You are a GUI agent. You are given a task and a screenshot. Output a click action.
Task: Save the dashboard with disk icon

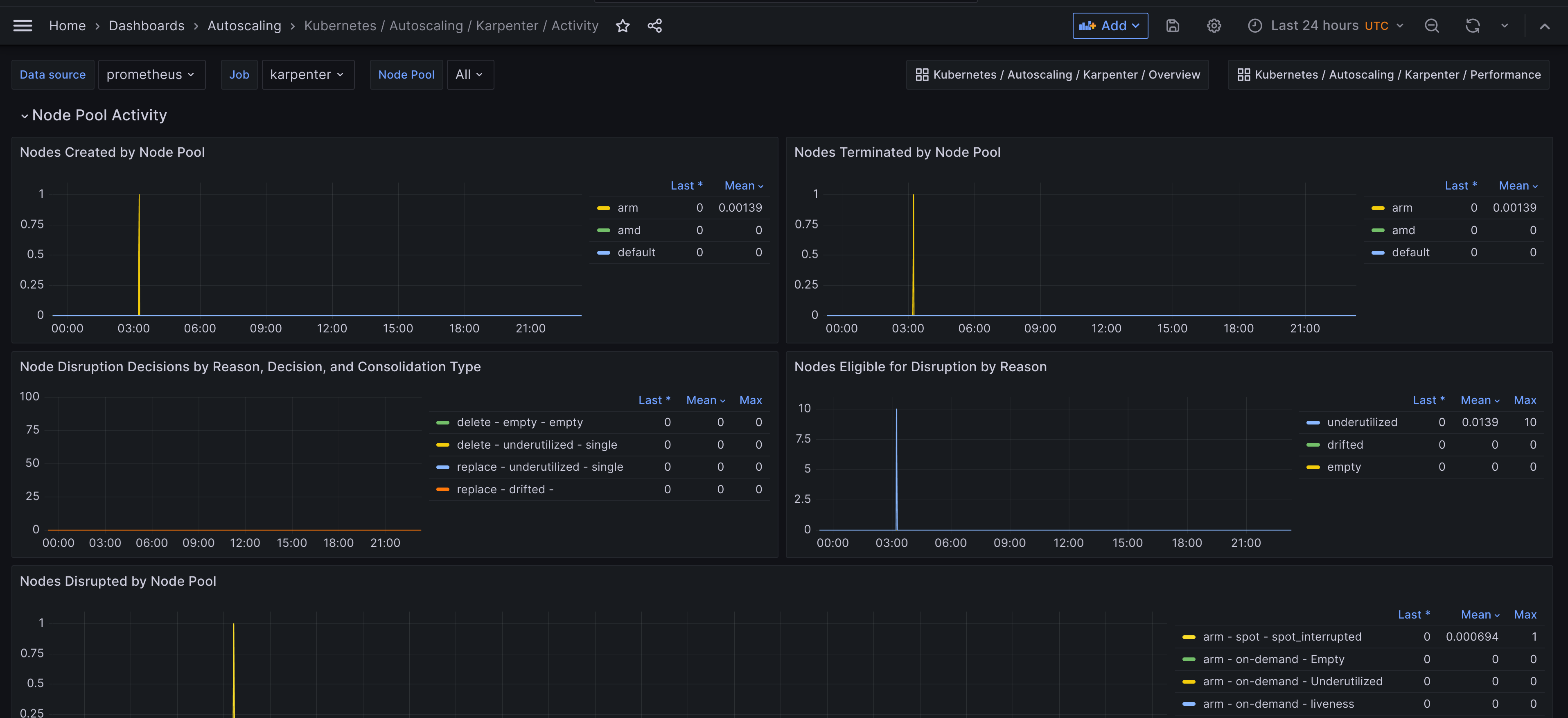pyautogui.click(x=1172, y=25)
